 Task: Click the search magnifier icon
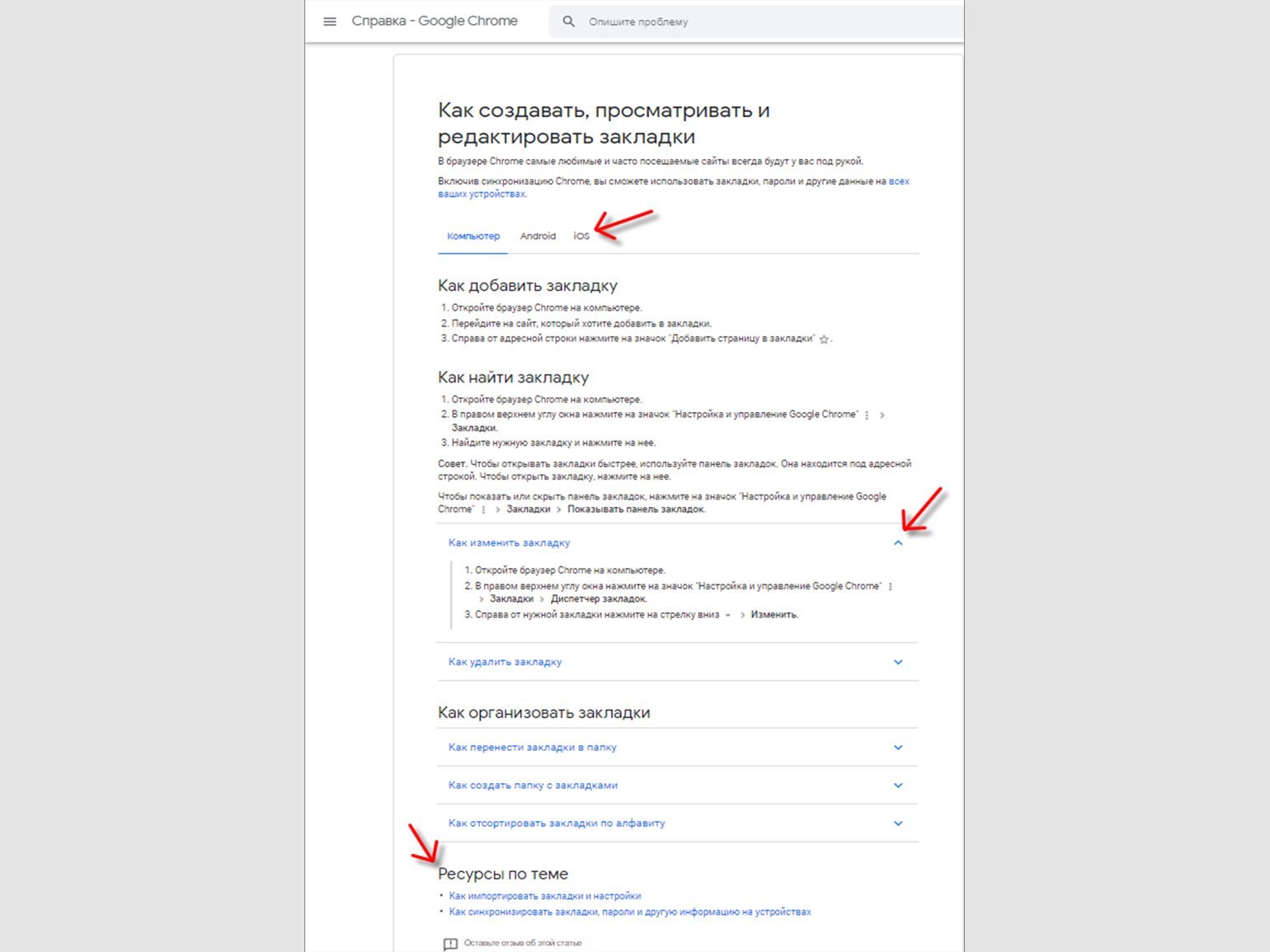click(x=568, y=21)
